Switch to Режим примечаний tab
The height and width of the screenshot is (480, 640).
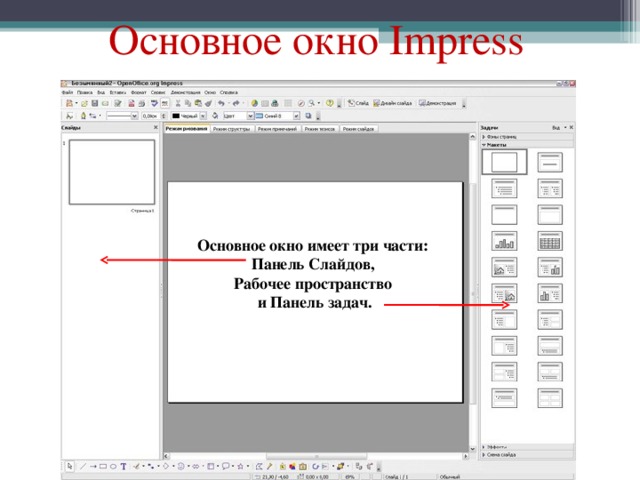click(x=277, y=129)
